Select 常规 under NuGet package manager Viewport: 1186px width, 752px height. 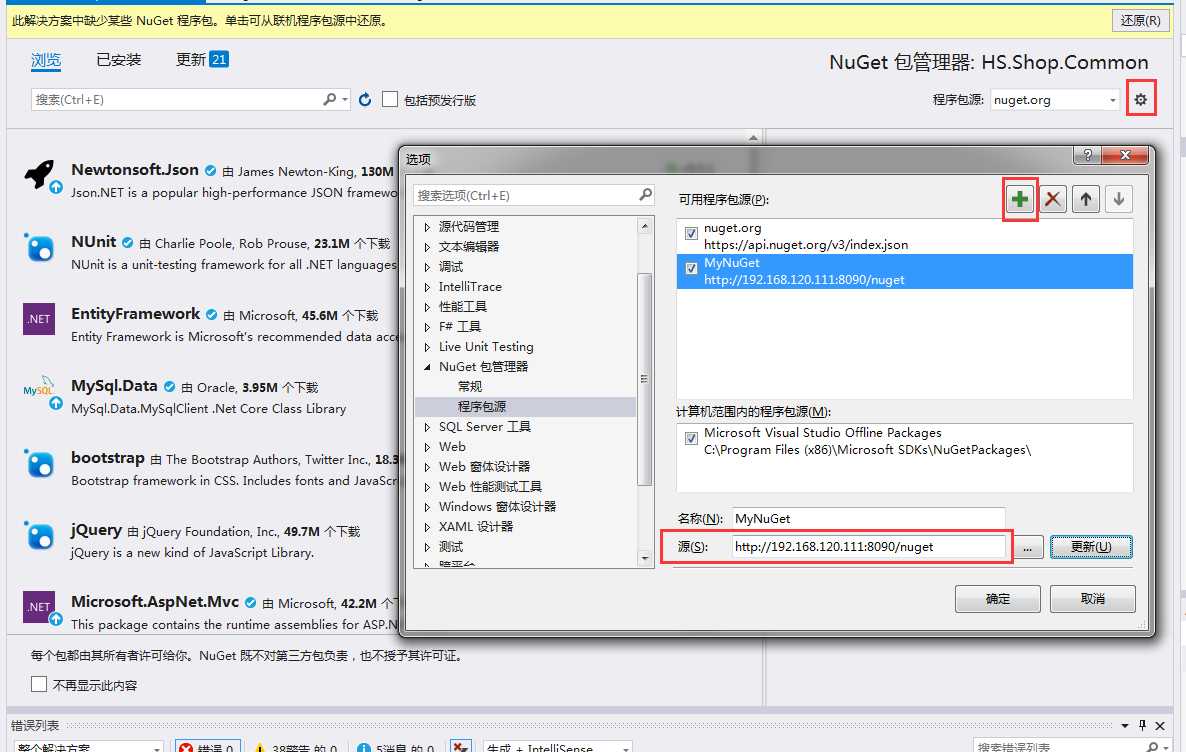click(x=470, y=387)
